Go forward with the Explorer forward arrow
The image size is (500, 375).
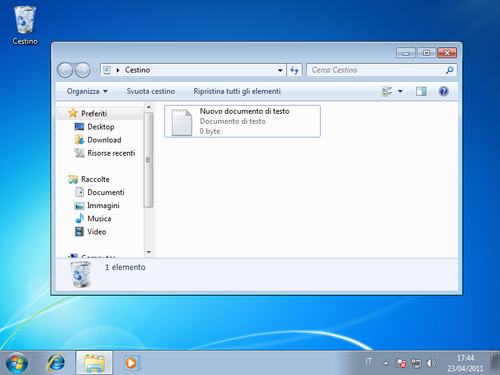coord(82,70)
